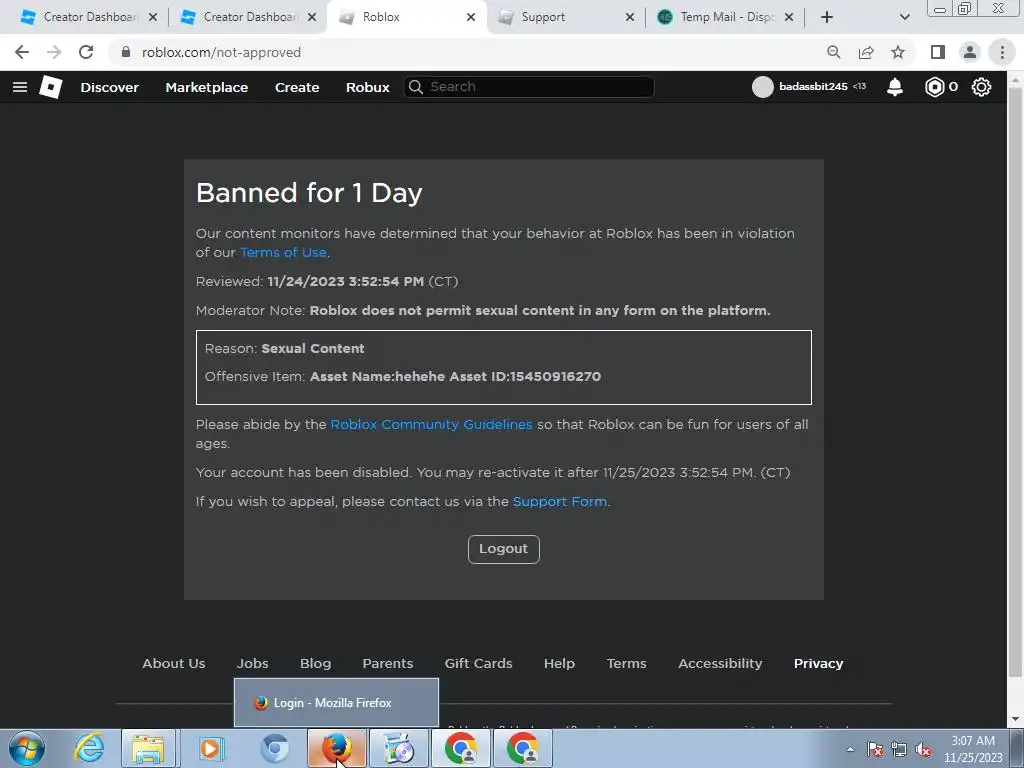Open the notifications bell
Viewport: 1024px width, 768px height.
pos(895,87)
